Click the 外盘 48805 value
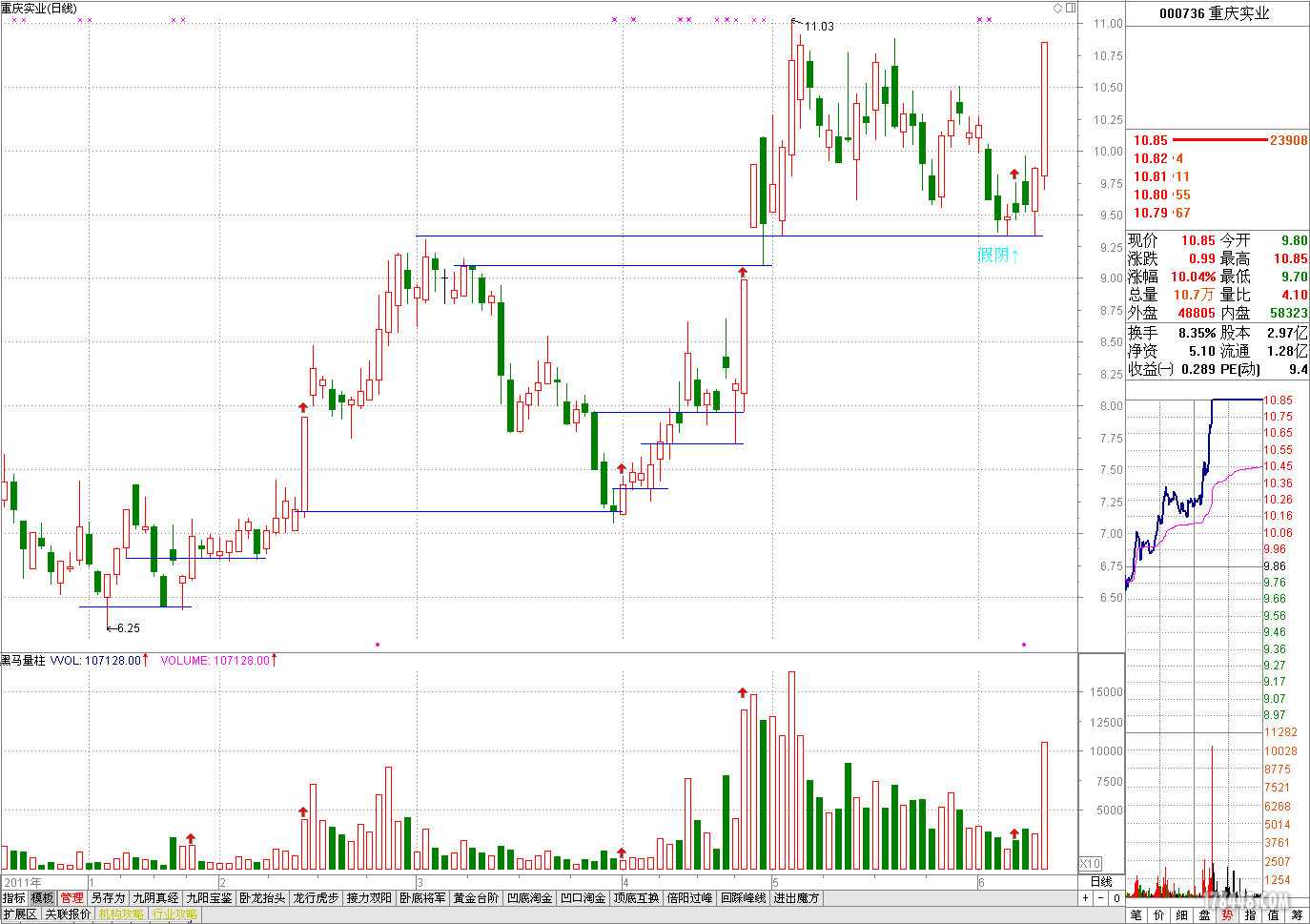Viewport: 1310px width, 924px height. tap(1172, 313)
